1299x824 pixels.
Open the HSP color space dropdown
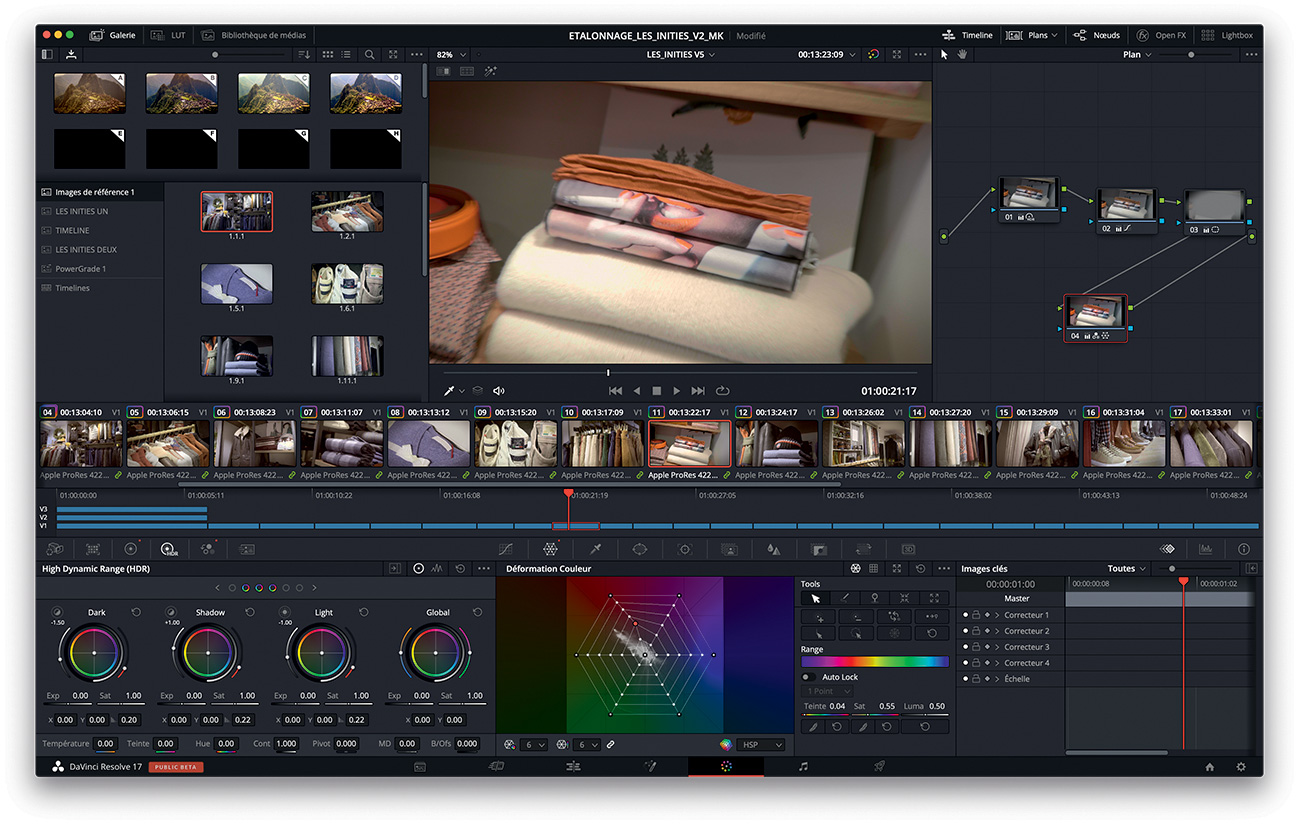coord(761,745)
